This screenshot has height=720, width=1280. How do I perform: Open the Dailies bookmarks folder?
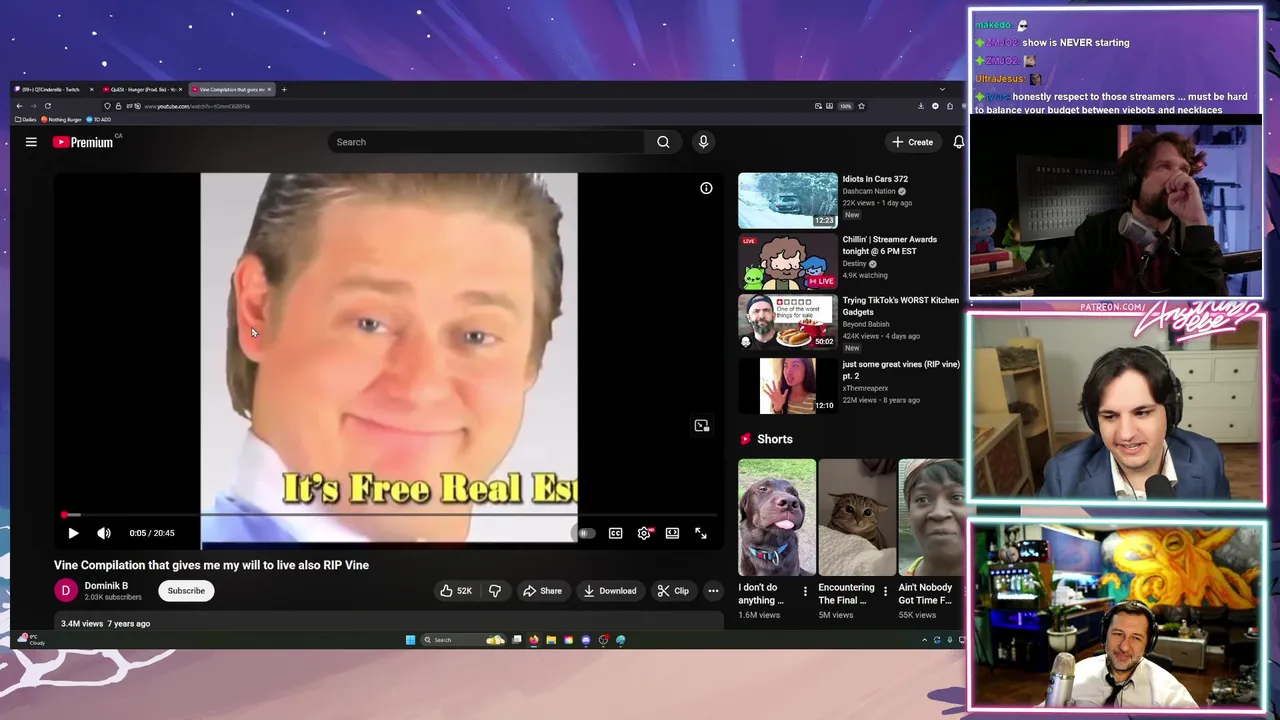pyautogui.click(x=26, y=120)
